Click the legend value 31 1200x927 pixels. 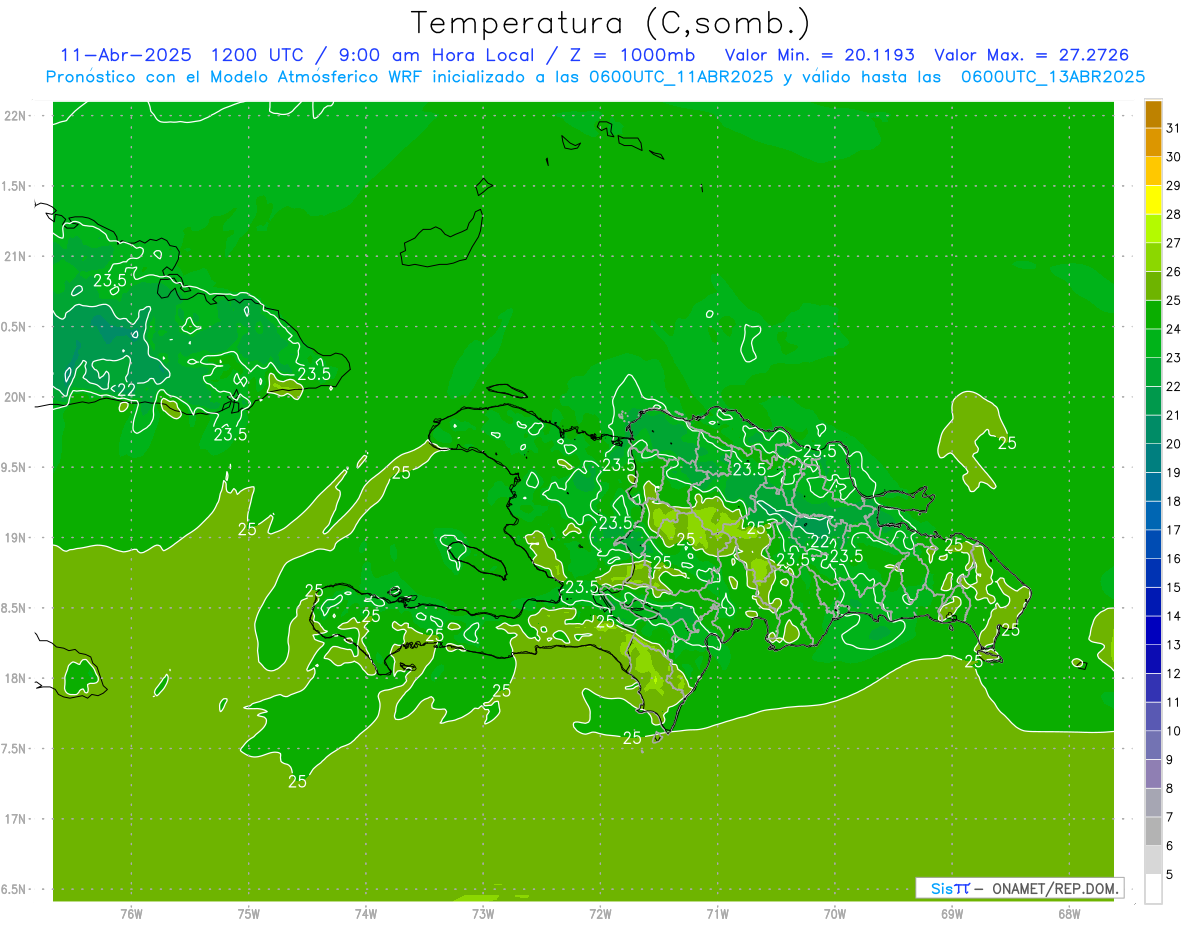coord(1174,128)
